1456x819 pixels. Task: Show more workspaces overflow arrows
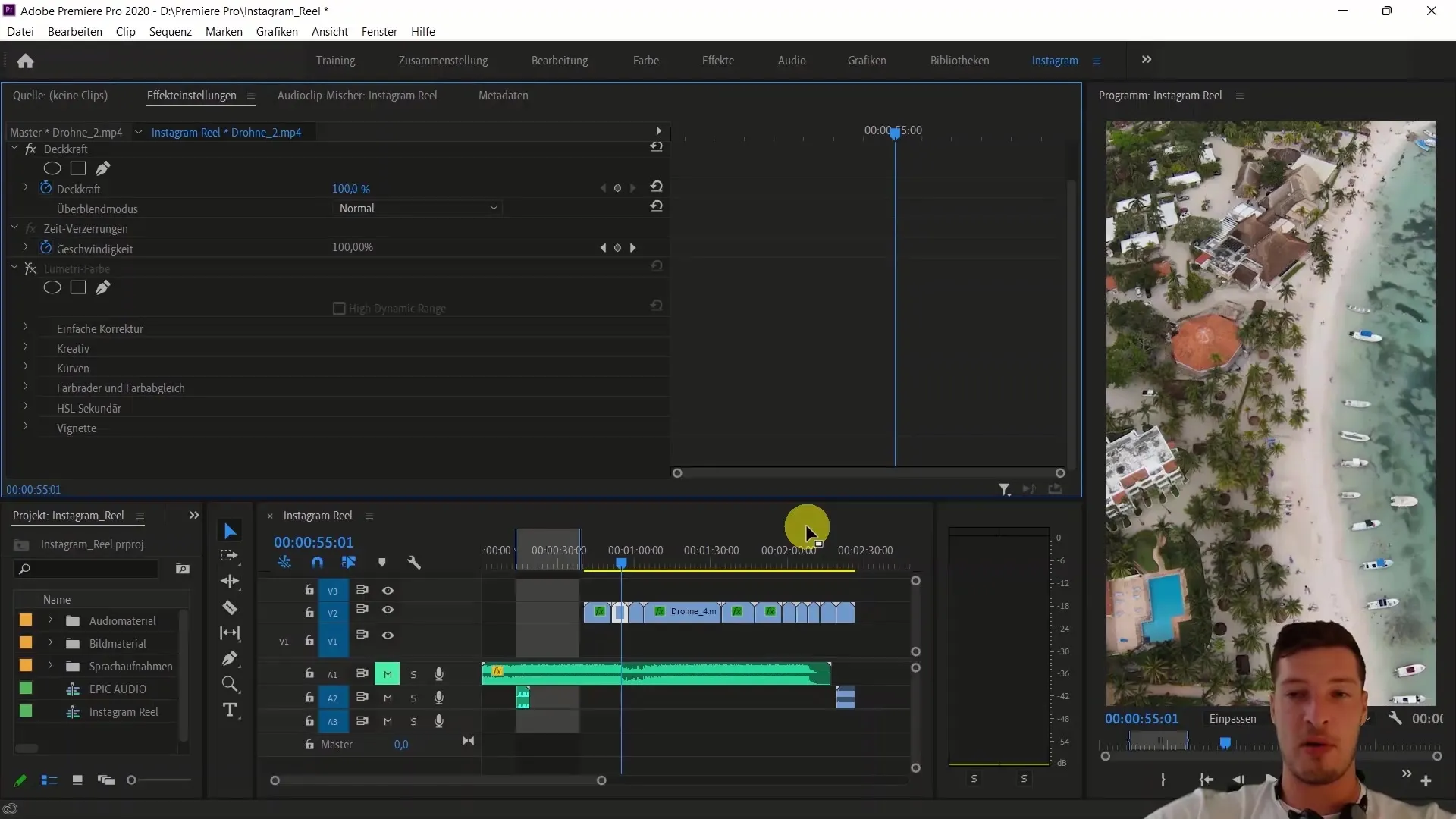pos(1147,60)
